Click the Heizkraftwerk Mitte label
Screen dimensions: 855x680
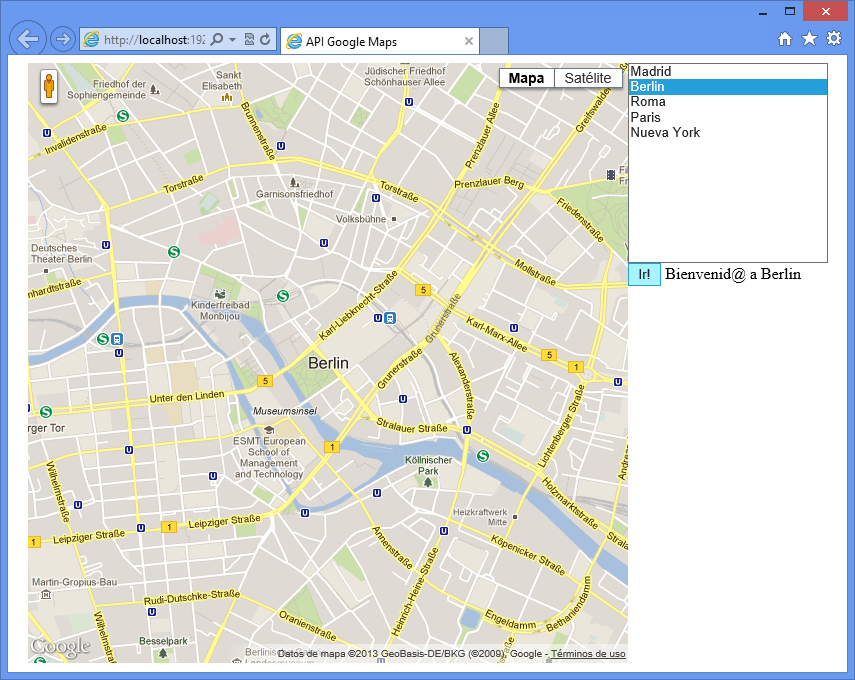click(480, 517)
